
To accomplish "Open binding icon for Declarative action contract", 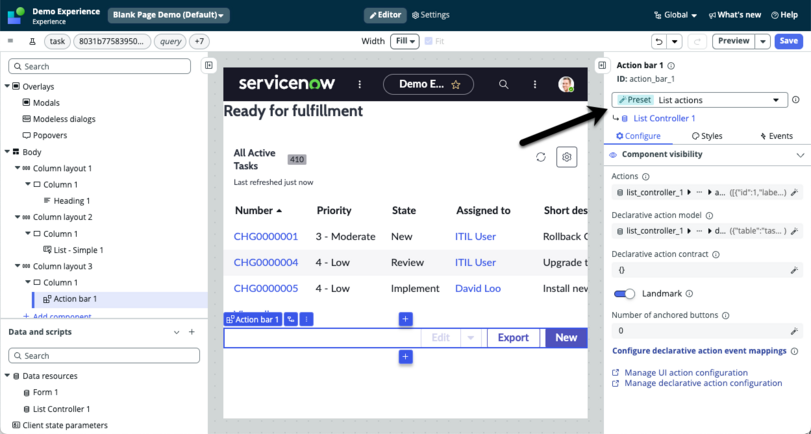I will [794, 270].
